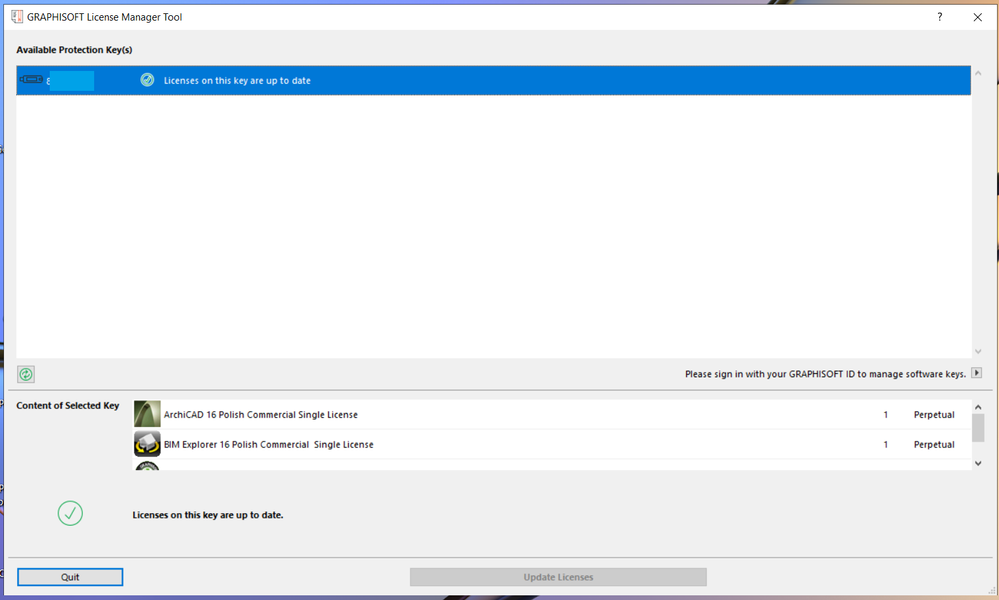
Task: Click the up-to-date status icon in key row
Action: 147,80
